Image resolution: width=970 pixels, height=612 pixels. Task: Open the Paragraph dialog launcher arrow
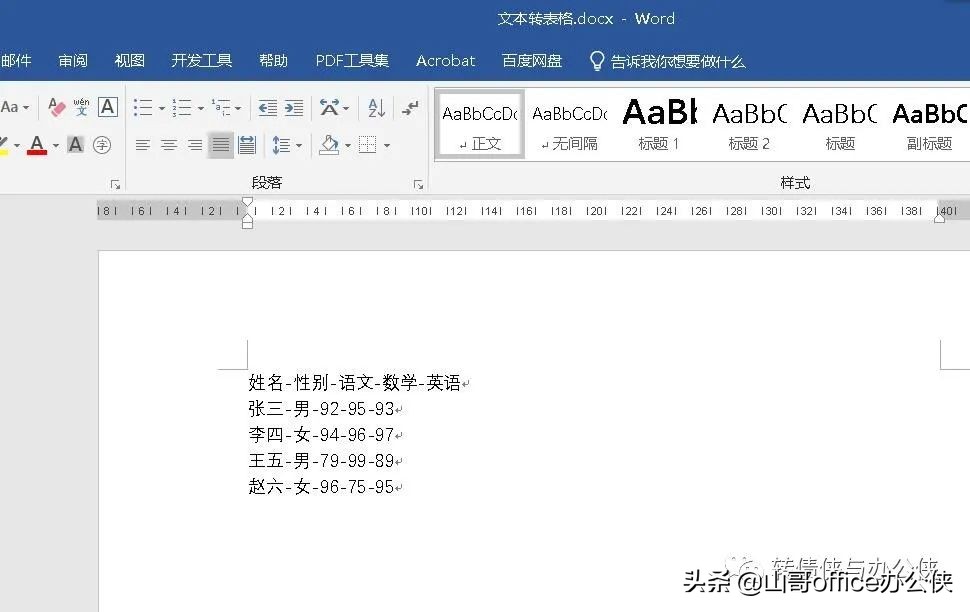pyautogui.click(x=417, y=183)
